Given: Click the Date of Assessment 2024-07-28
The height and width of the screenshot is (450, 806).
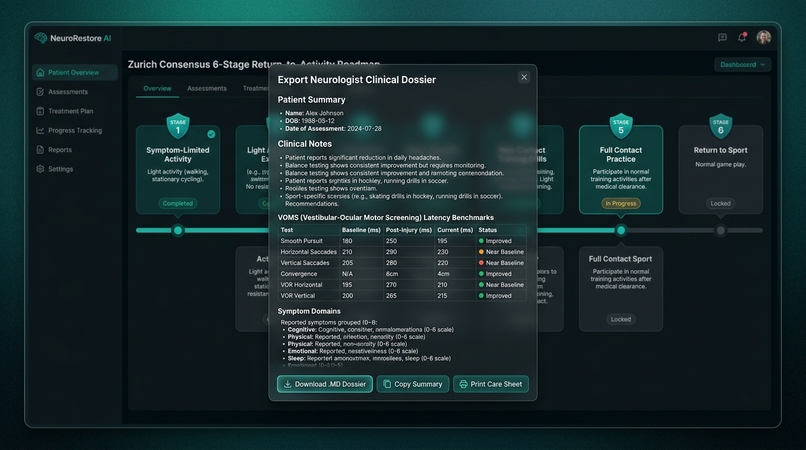Looking at the screenshot, I should (333, 129).
